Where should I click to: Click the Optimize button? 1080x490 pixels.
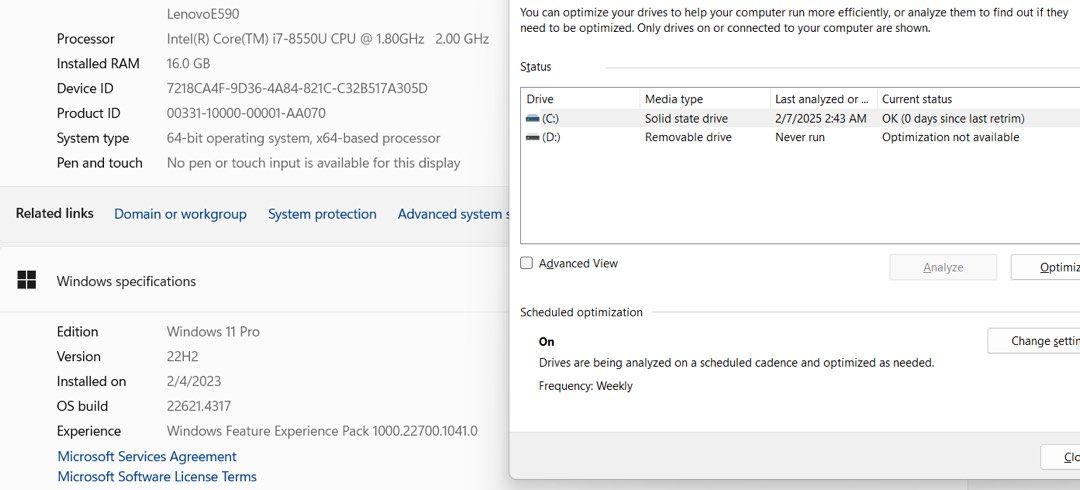point(1045,267)
